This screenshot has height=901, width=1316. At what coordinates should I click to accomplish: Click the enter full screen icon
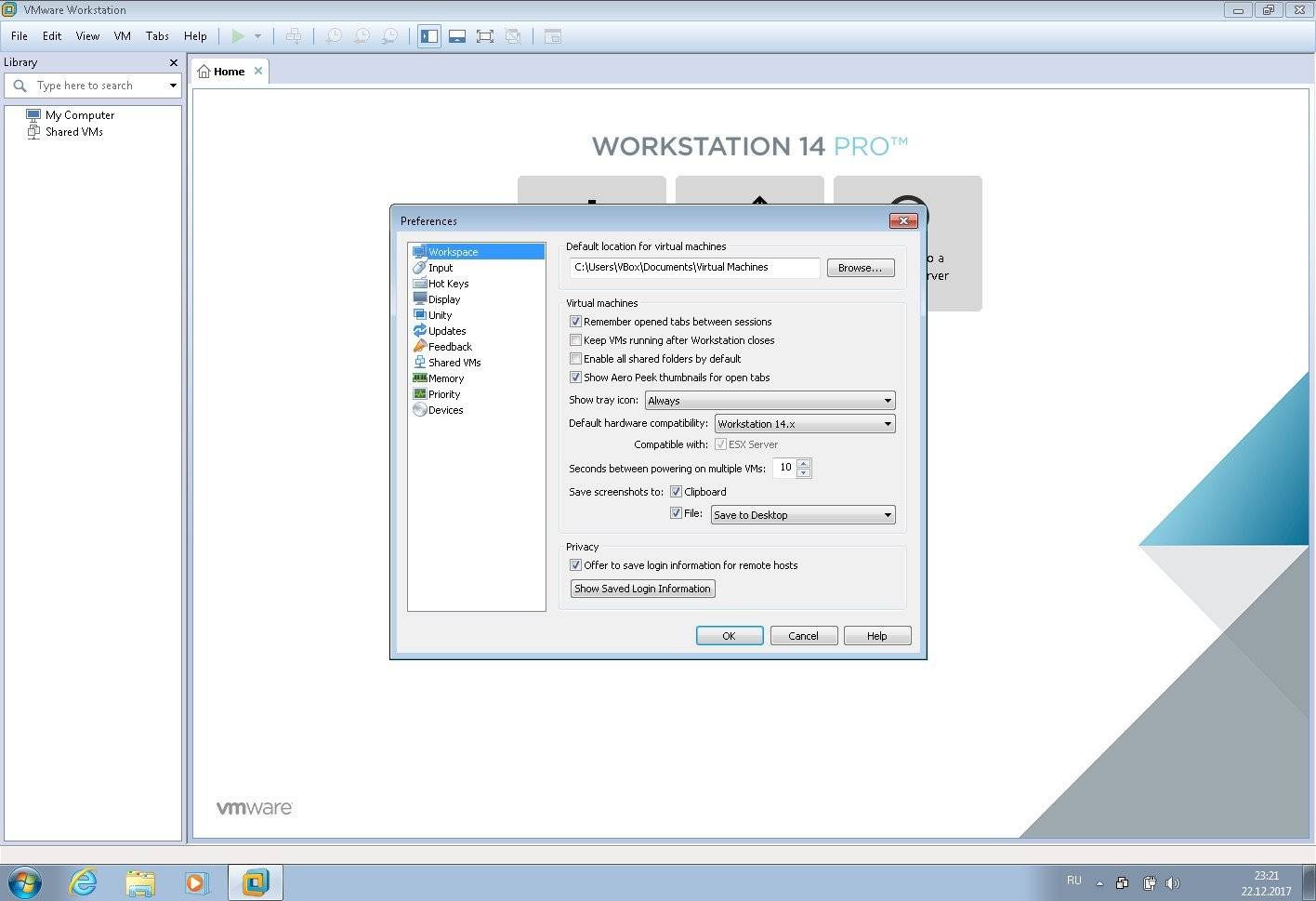pyautogui.click(x=484, y=36)
